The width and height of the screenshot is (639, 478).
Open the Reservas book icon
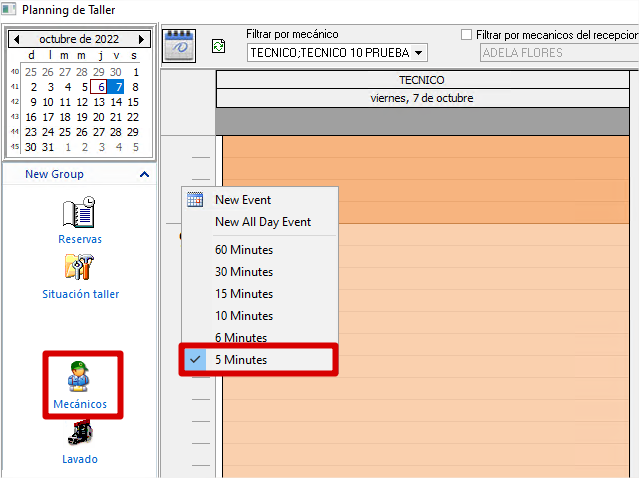pos(79,214)
